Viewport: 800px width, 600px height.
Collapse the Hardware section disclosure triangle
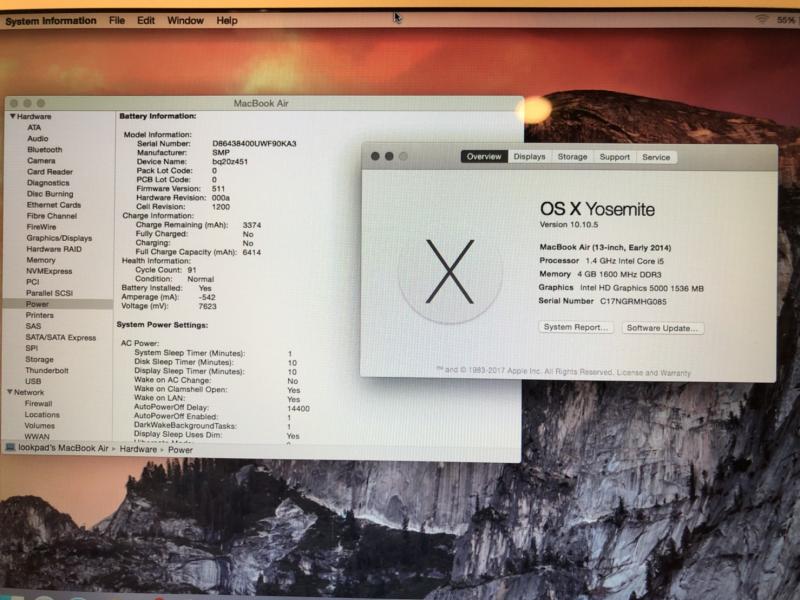click(12, 117)
